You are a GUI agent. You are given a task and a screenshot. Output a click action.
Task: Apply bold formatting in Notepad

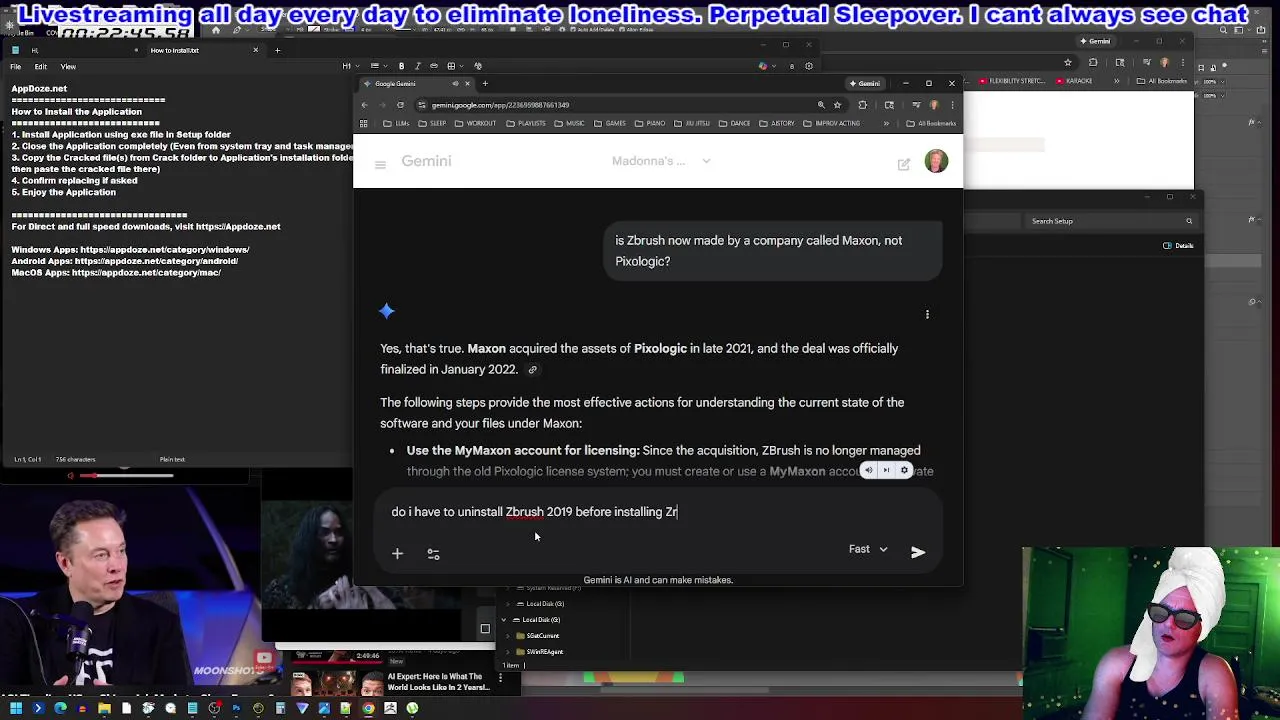401,66
